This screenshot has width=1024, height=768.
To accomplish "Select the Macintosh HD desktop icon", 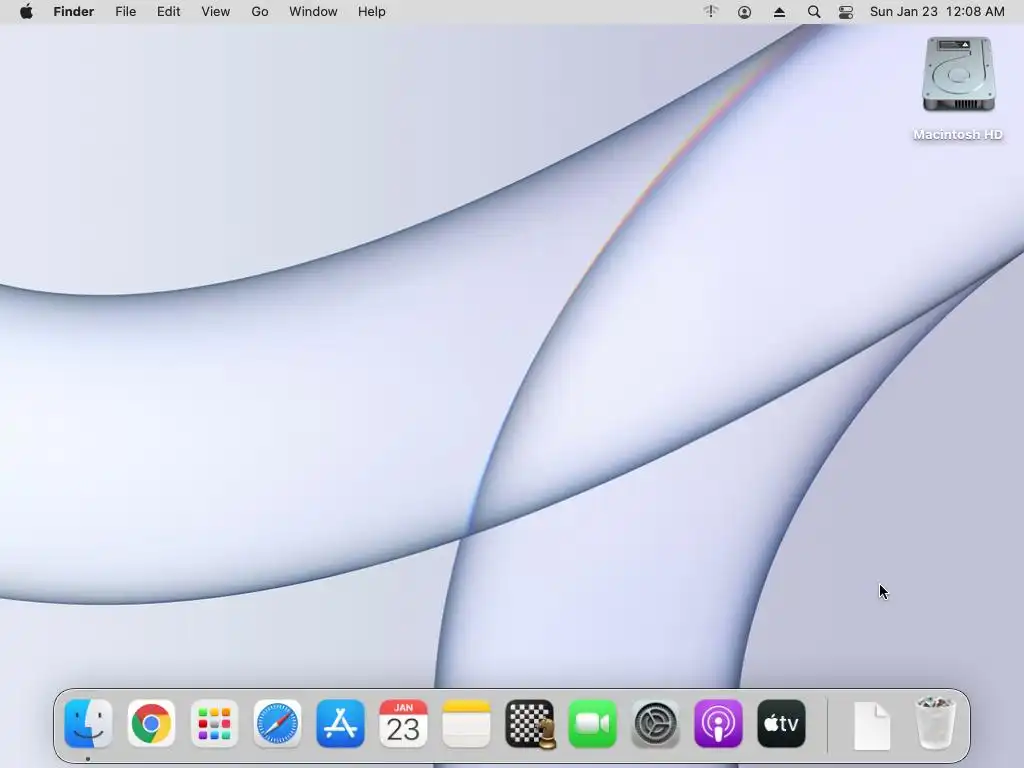I will (x=958, y=74).
